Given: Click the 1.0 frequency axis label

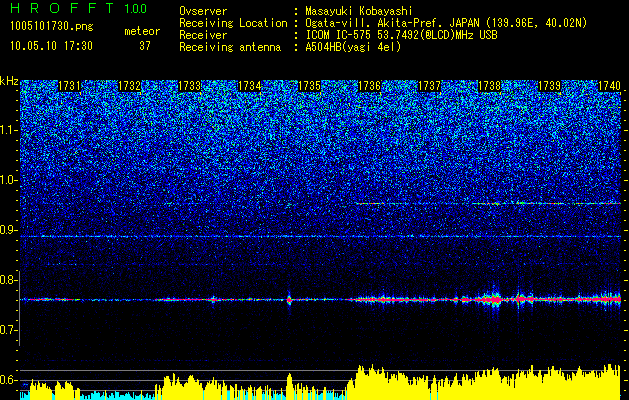Looking at the screenshot, I should 9,180.
